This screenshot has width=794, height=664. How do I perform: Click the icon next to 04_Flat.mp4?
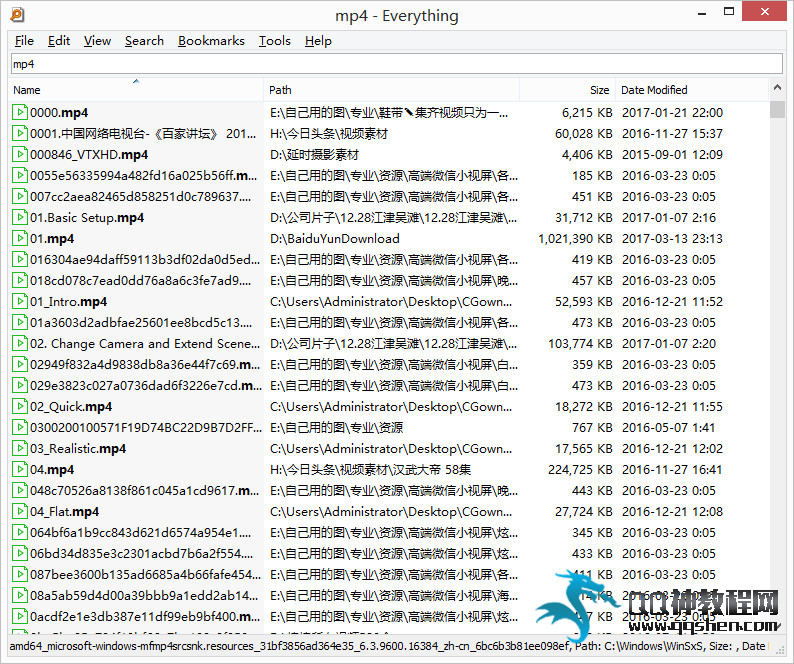tap(19, 512)
